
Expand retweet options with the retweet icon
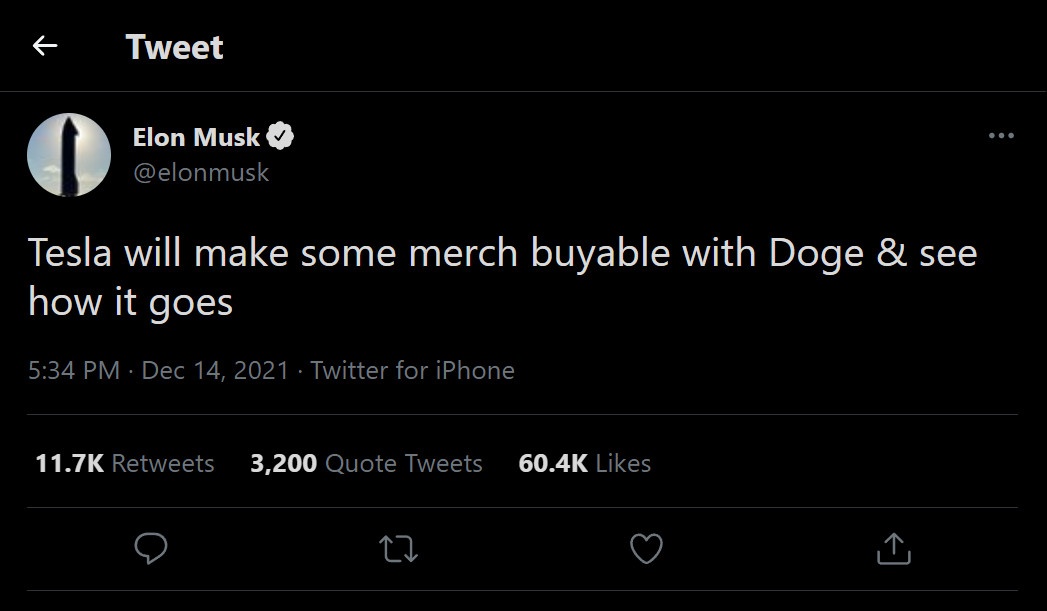397,548
